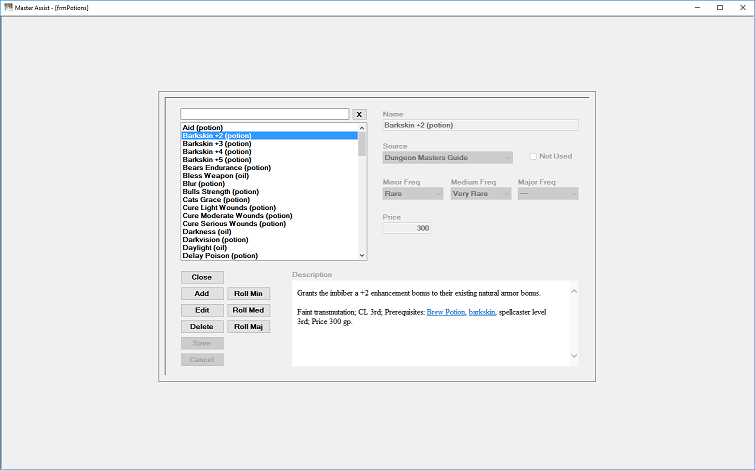Focus the potion search input field
Screen dimensions: 755x470
click(265, 114)
